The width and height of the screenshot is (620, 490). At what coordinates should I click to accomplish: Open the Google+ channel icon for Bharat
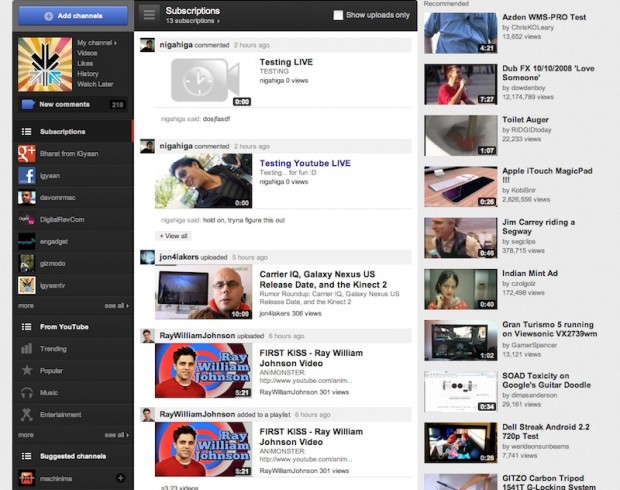pos(27,153)
